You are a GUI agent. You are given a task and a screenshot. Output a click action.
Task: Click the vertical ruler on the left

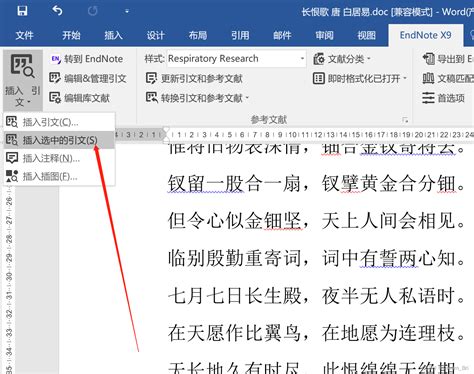click(x=9, y=279)
